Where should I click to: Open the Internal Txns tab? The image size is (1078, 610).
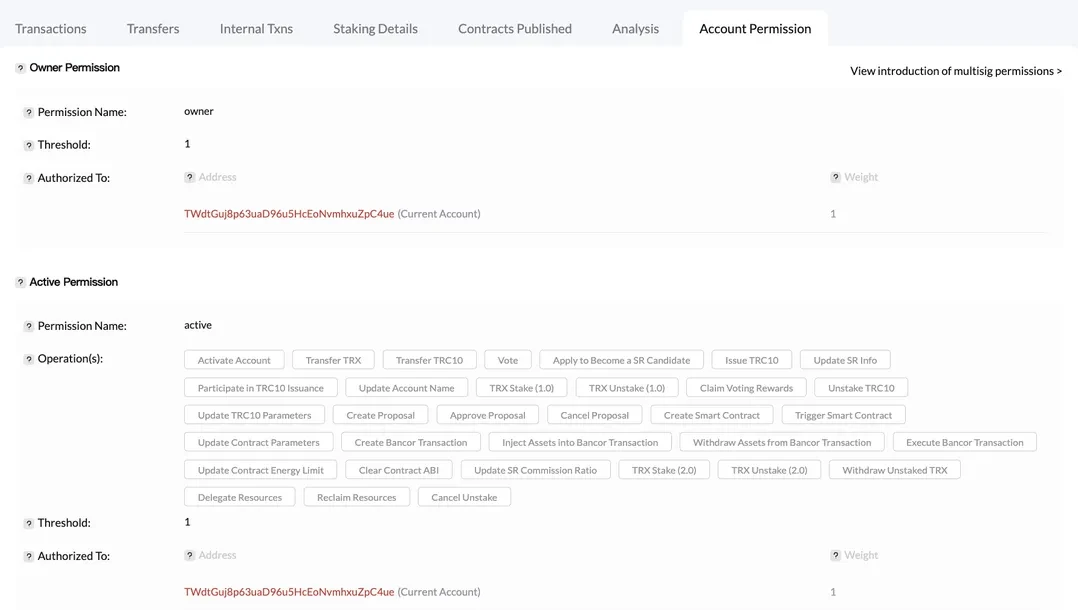(256, 28)
